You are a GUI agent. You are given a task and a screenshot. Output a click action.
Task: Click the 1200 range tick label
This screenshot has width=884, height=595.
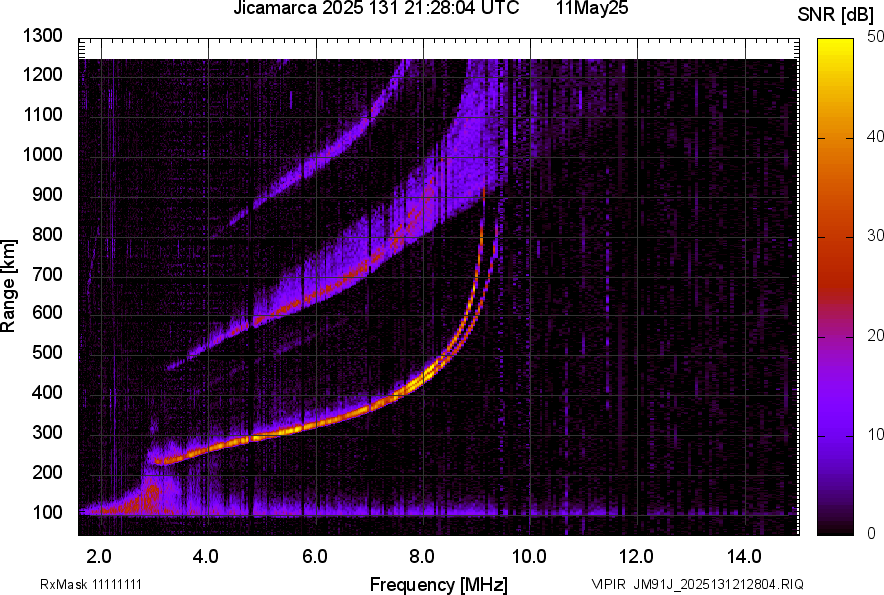[x=43, y=74]
